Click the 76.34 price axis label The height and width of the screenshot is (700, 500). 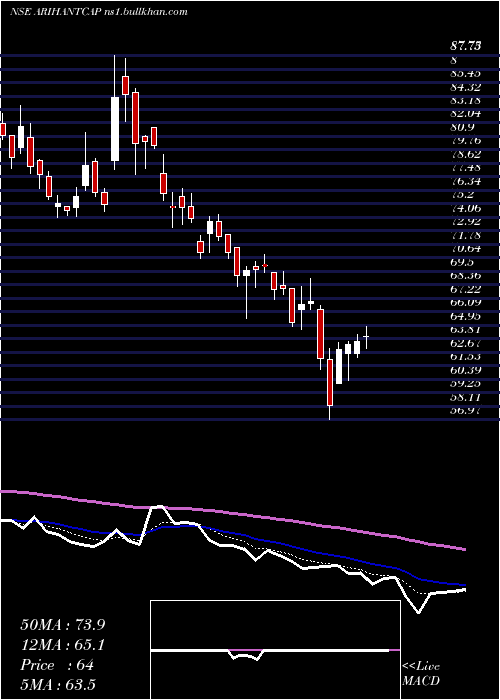[x=465, y=181]
